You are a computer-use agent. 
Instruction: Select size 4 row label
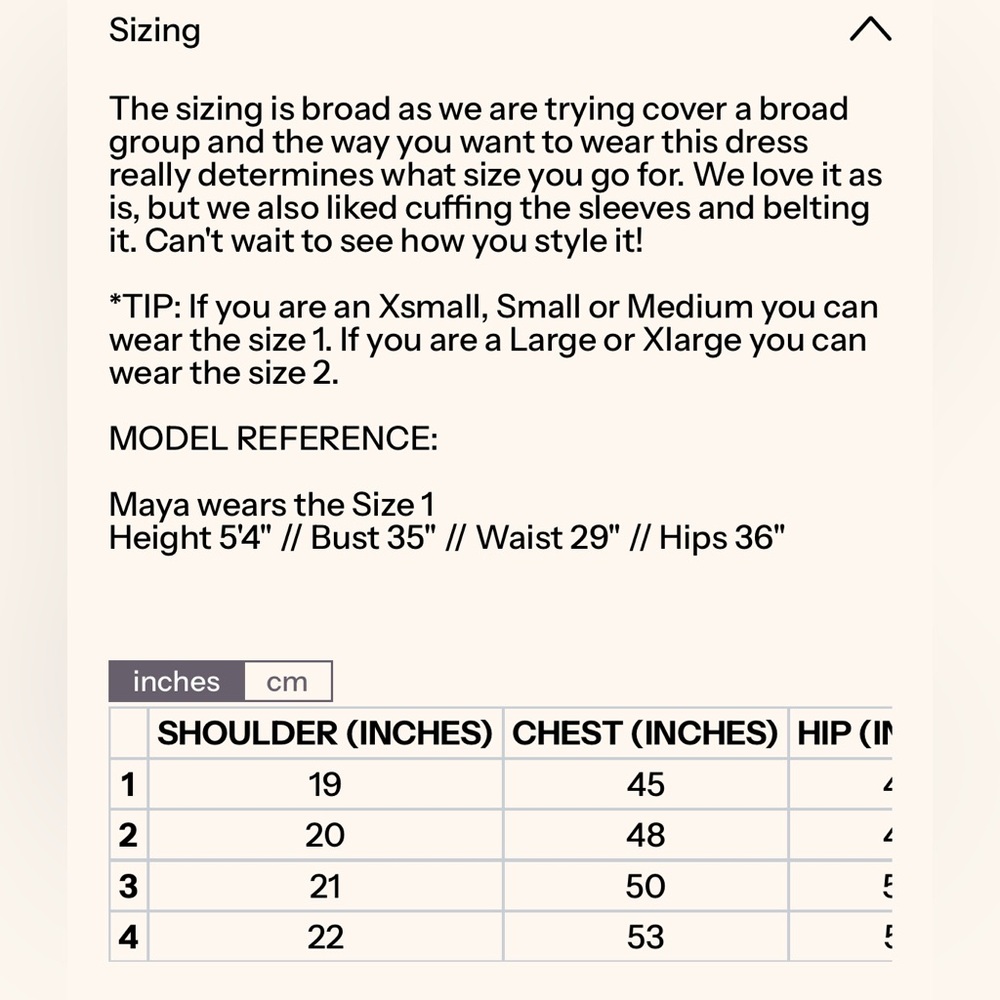coord(128,937)
